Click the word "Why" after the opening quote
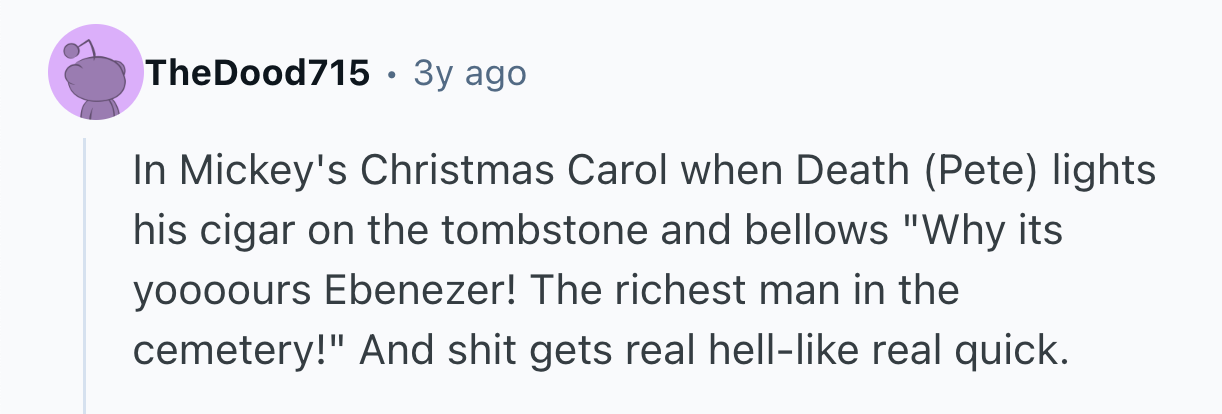Screen dimensions: 1222x414 click(x=956, y=232)
